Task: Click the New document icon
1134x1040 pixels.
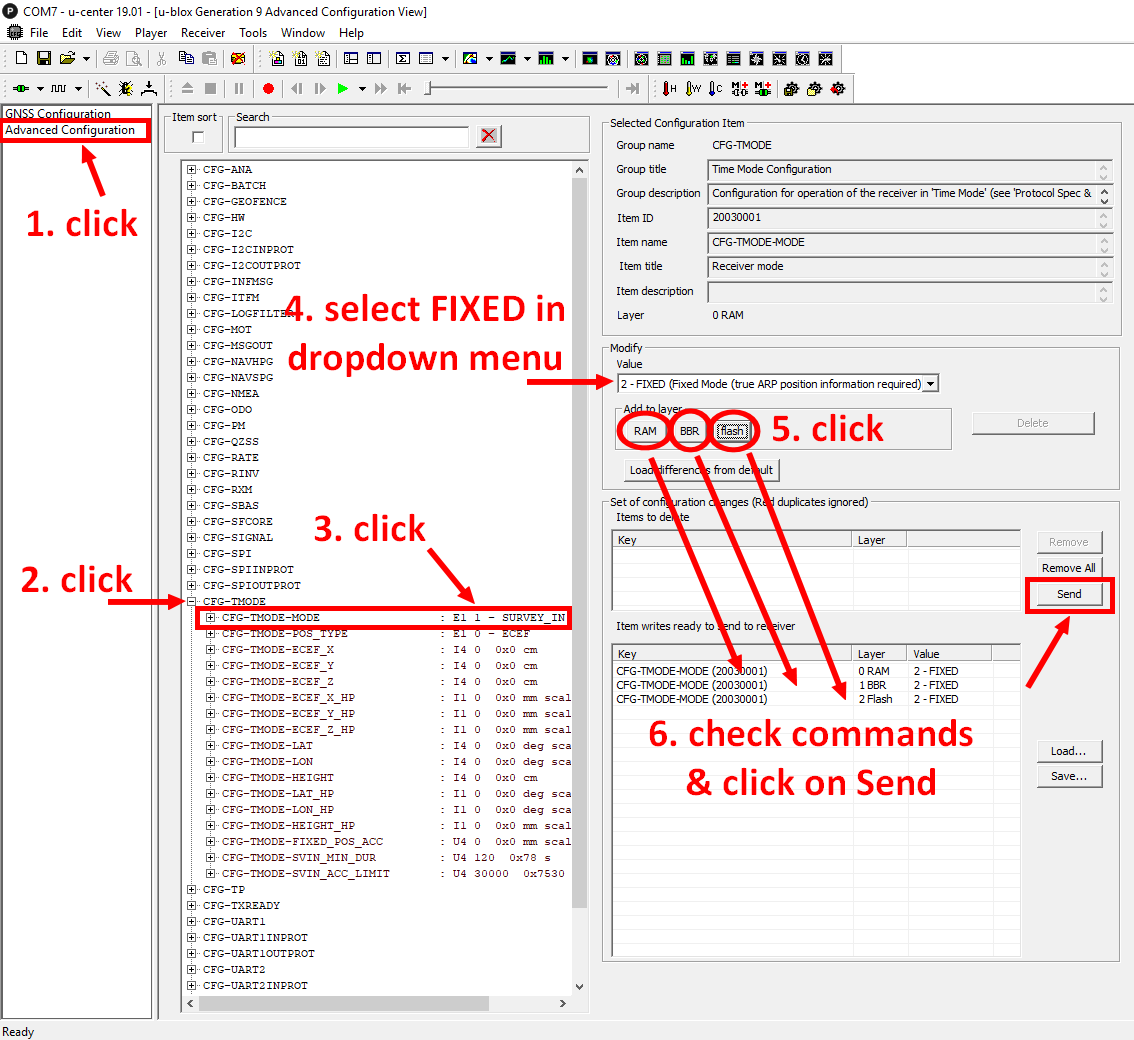Action: coord(21,59)
